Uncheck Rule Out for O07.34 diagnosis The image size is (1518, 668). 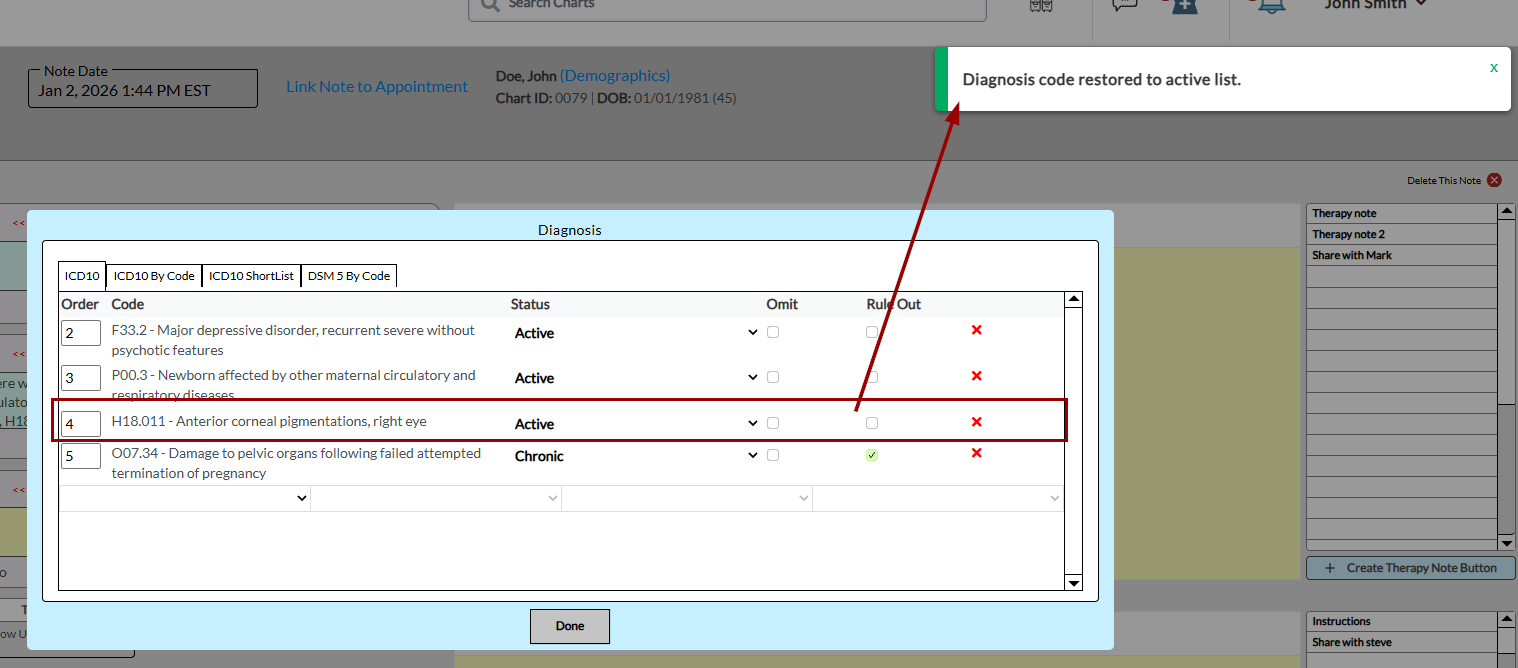coord(872,456)
